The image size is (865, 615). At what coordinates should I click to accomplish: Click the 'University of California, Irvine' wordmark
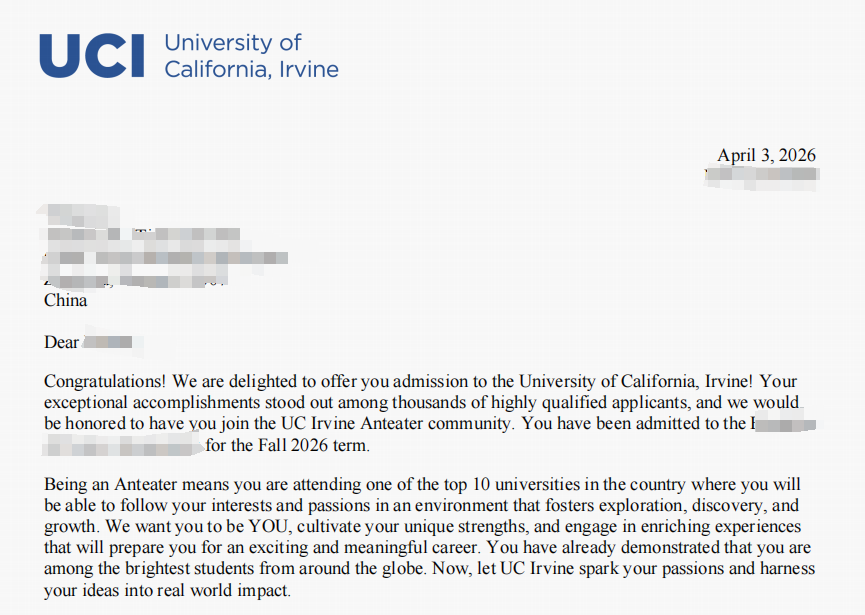[x=250, y=56]
